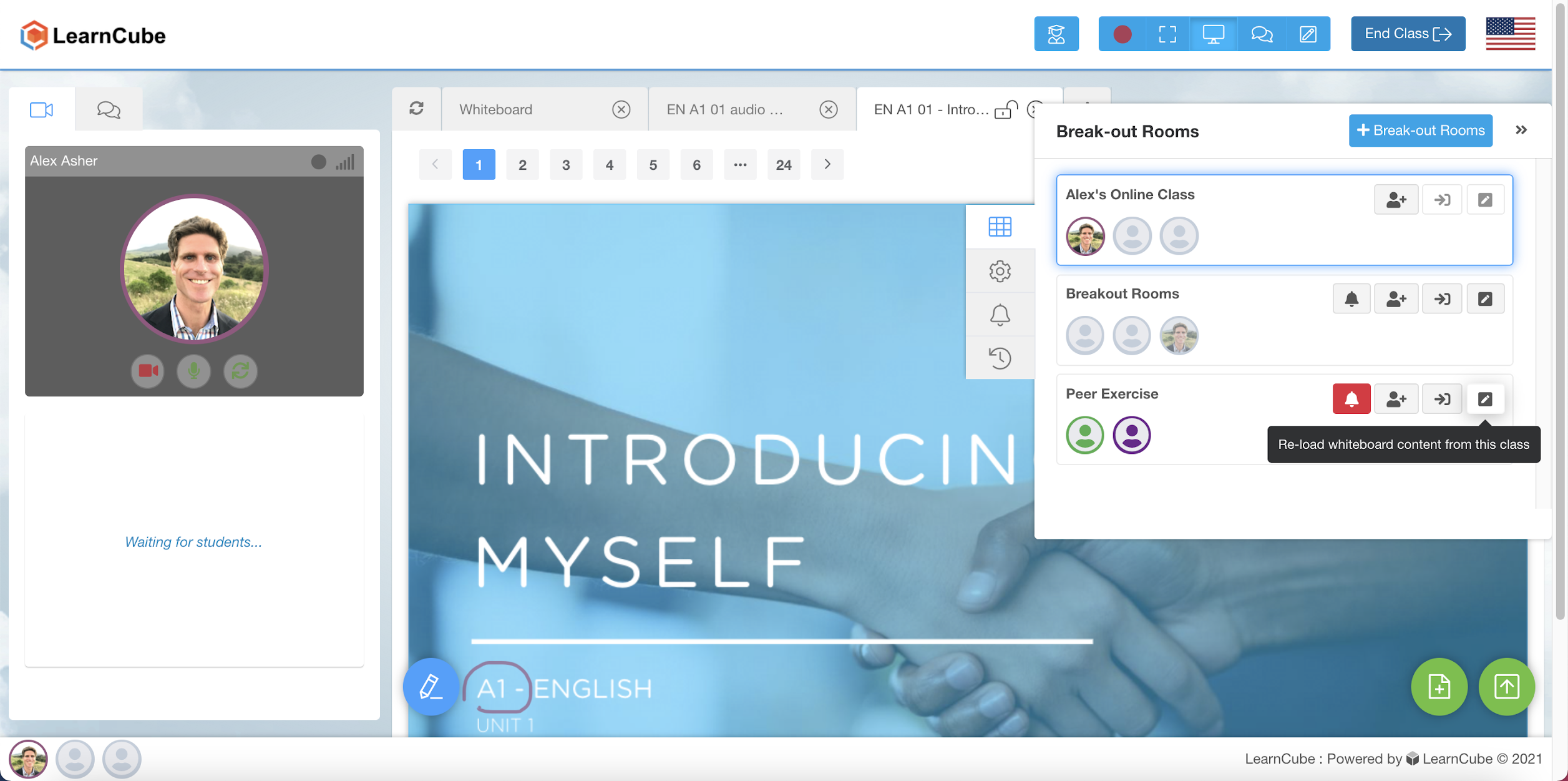Viewport: 1568px width, 781px height.
Task: Open the break-out rooms grid icon
Action: [x=1000, y=227]
